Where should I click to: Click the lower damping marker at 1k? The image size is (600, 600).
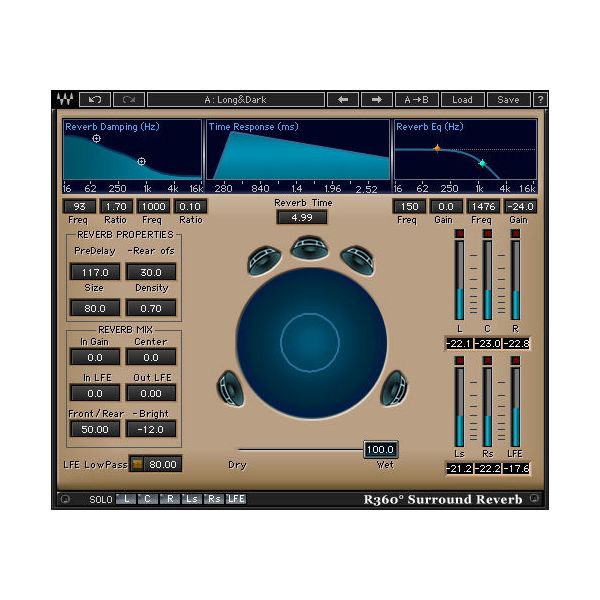141,161
